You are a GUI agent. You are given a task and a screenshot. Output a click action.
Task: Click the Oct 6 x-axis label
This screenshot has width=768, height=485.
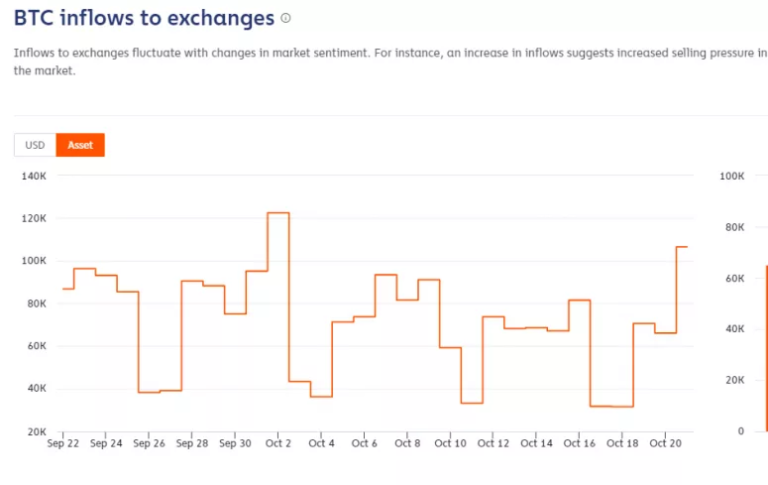364,443
